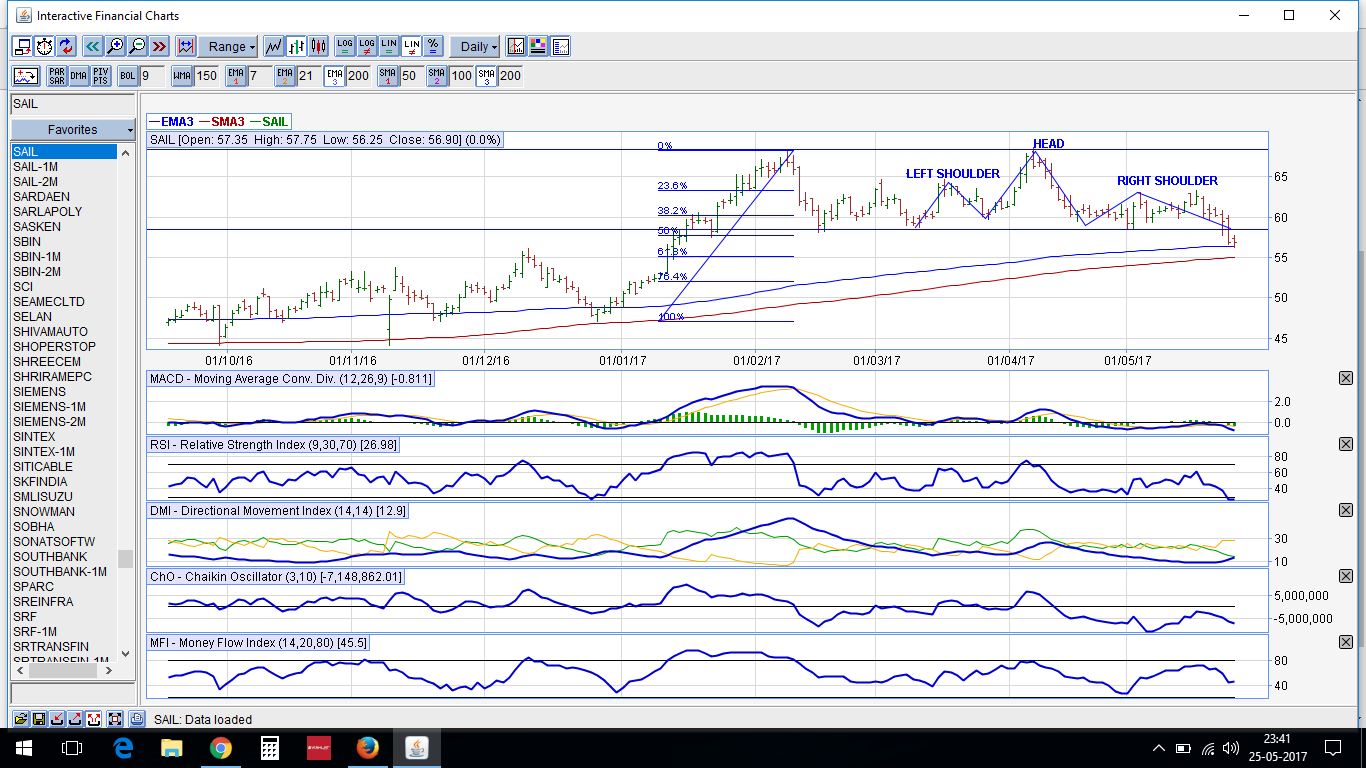The height and width of the screenshot is (768, 1366).
Task: Close the Money Flow Index panel
Action: click(1345, 642)
